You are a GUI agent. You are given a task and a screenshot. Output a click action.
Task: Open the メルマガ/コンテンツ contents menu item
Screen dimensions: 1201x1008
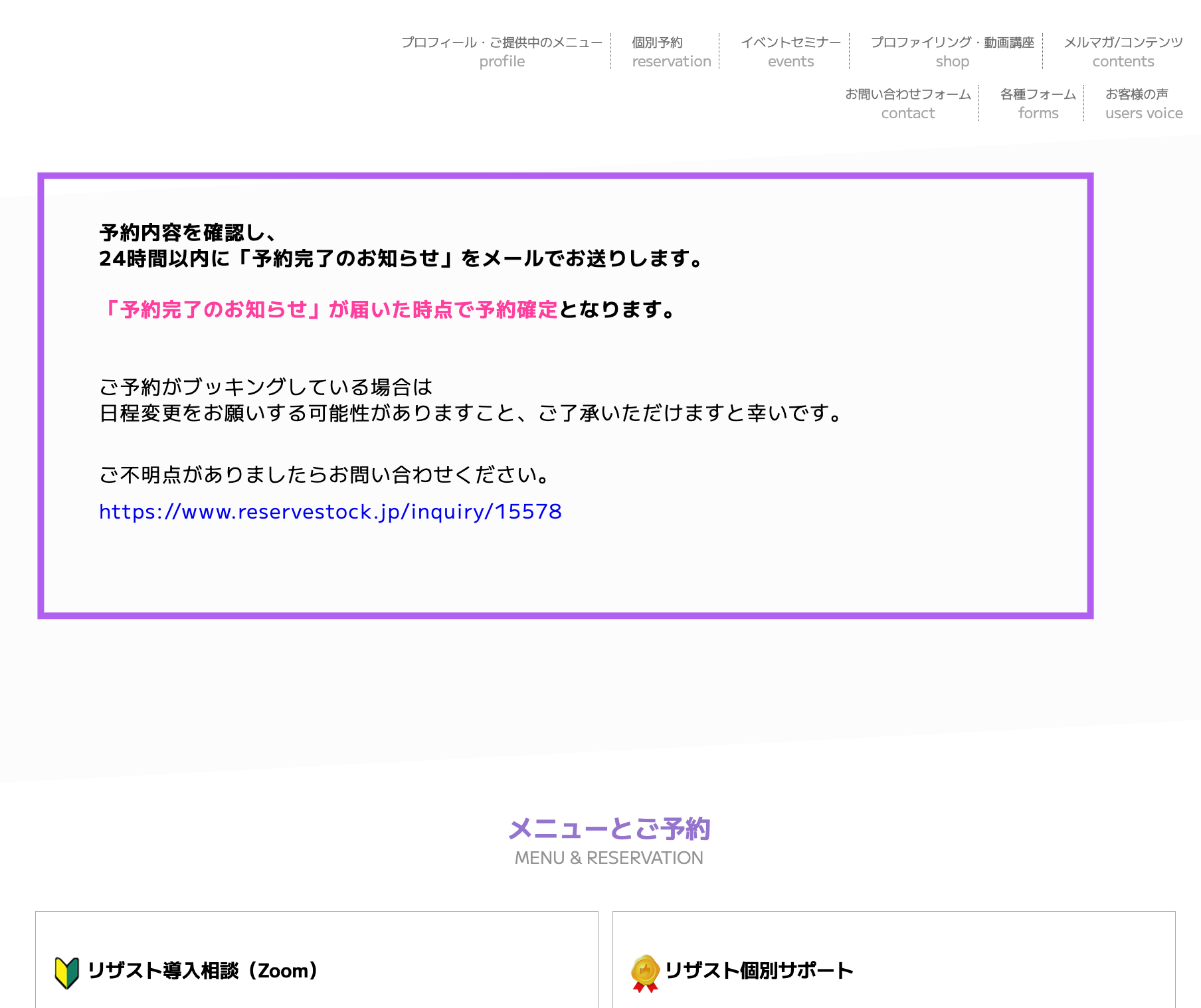tap(1123, 52)
